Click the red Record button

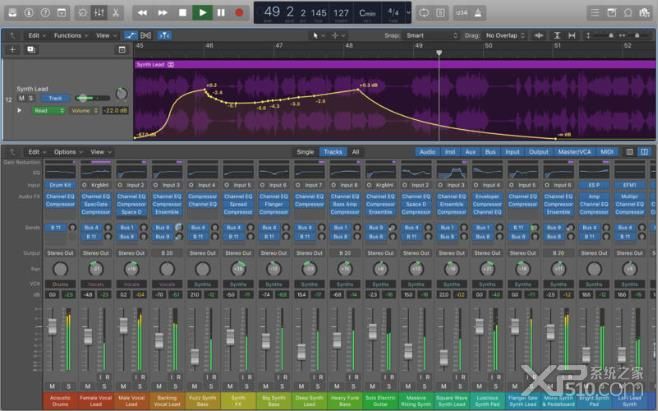point(239,13)
